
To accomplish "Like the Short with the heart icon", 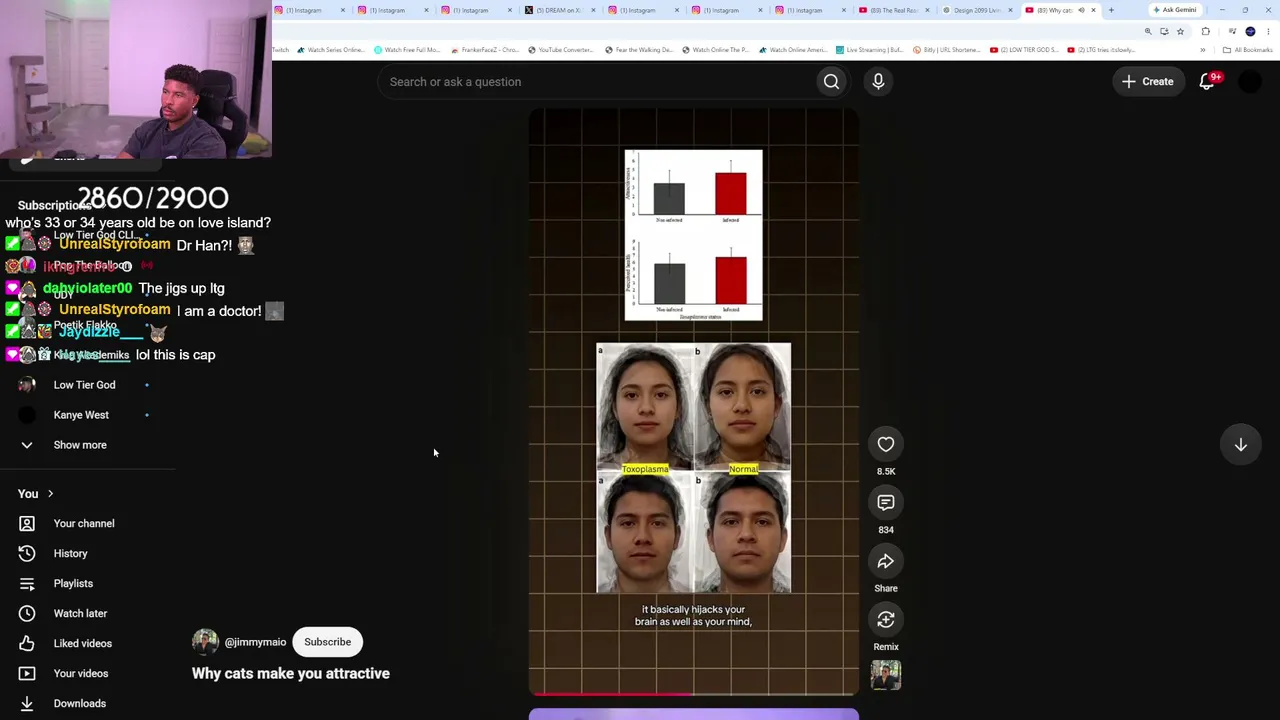I will pyautogui.click(x=886, y=444).
